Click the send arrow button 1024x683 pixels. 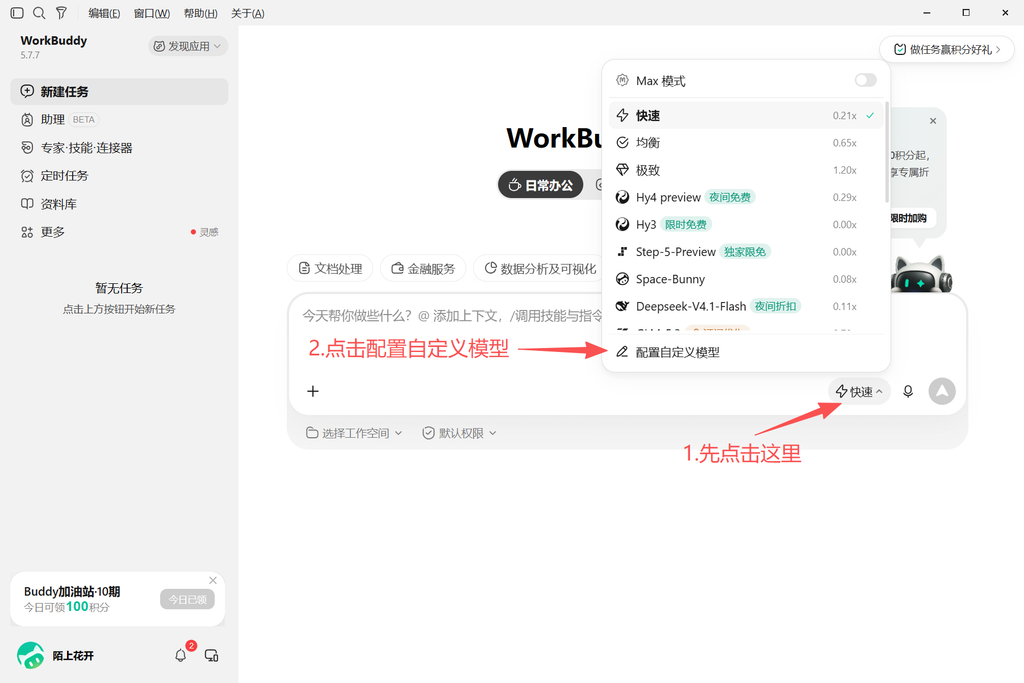pos(942,391)
